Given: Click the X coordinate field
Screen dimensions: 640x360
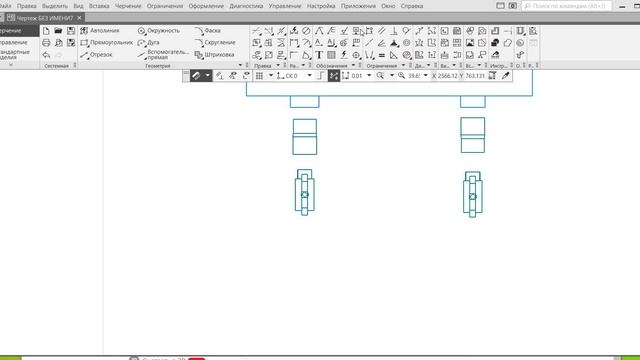Looking at the screenshot, I should 447,76.
